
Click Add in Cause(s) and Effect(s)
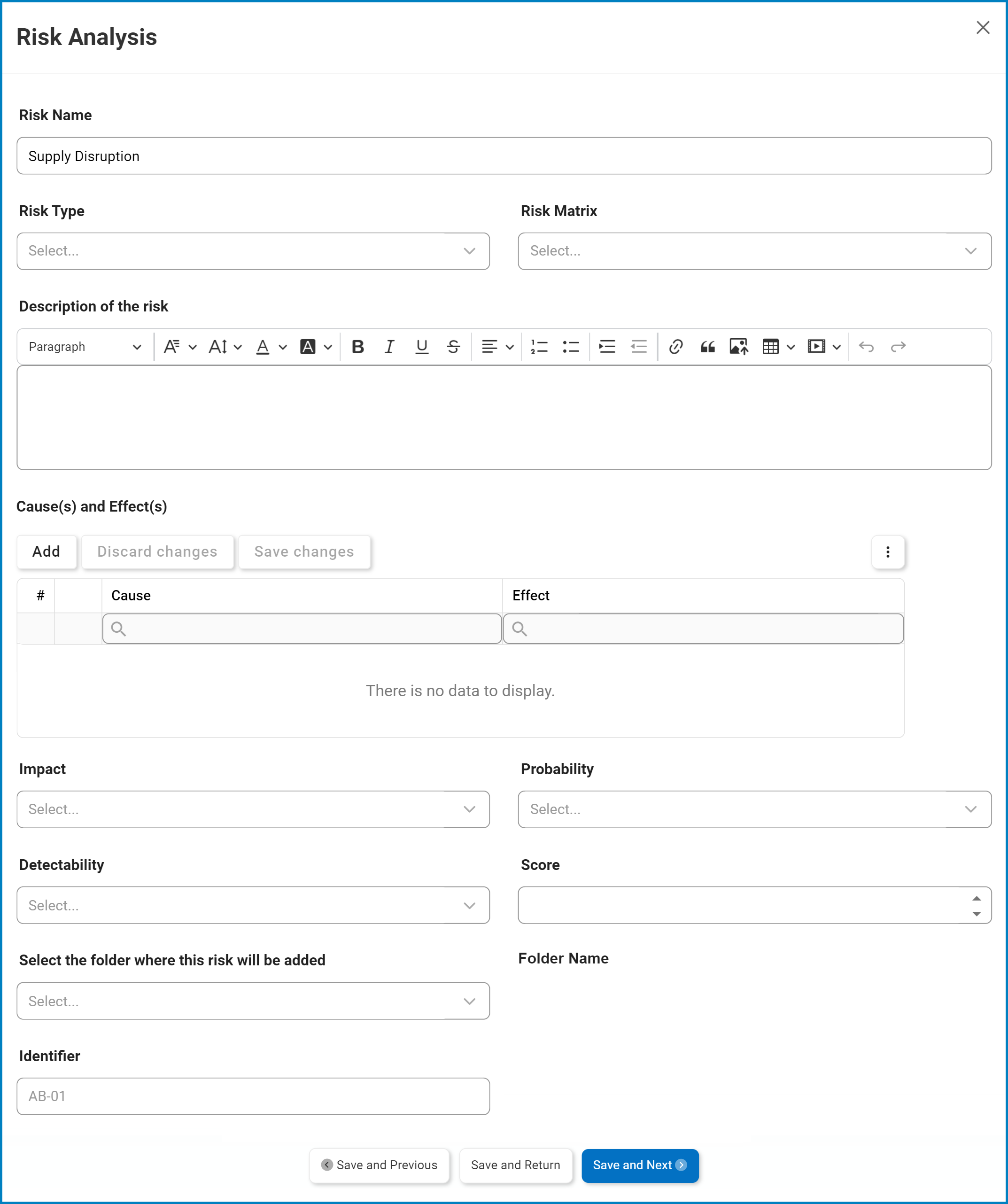click(47, 552)
